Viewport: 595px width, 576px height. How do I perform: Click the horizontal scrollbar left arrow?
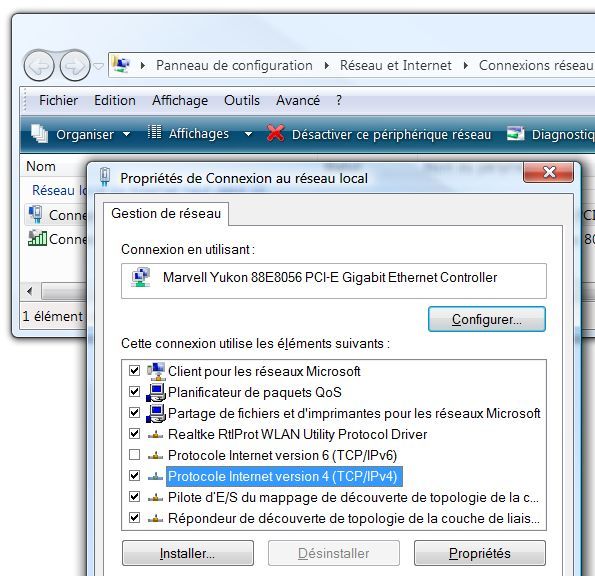point(30,291)
